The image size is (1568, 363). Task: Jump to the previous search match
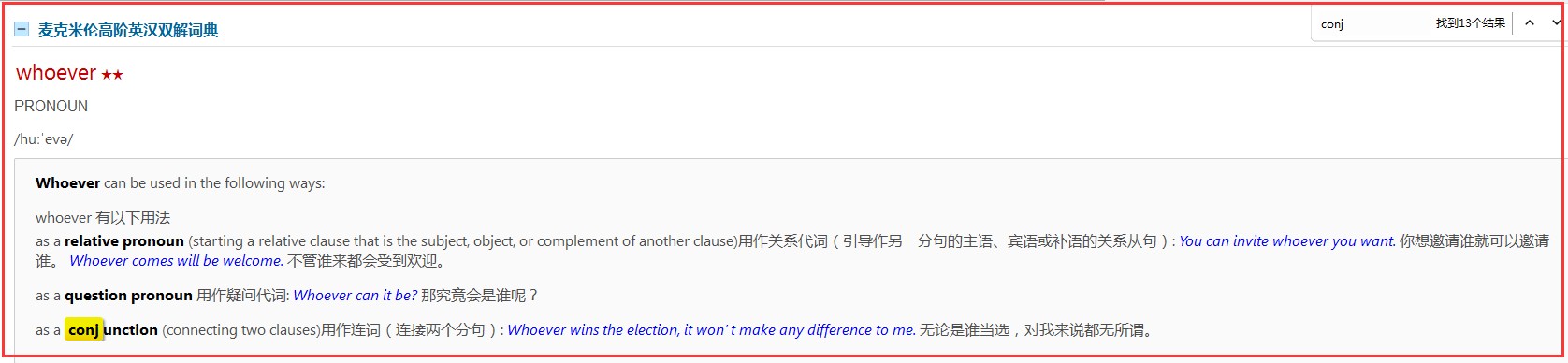point(1530,23)
